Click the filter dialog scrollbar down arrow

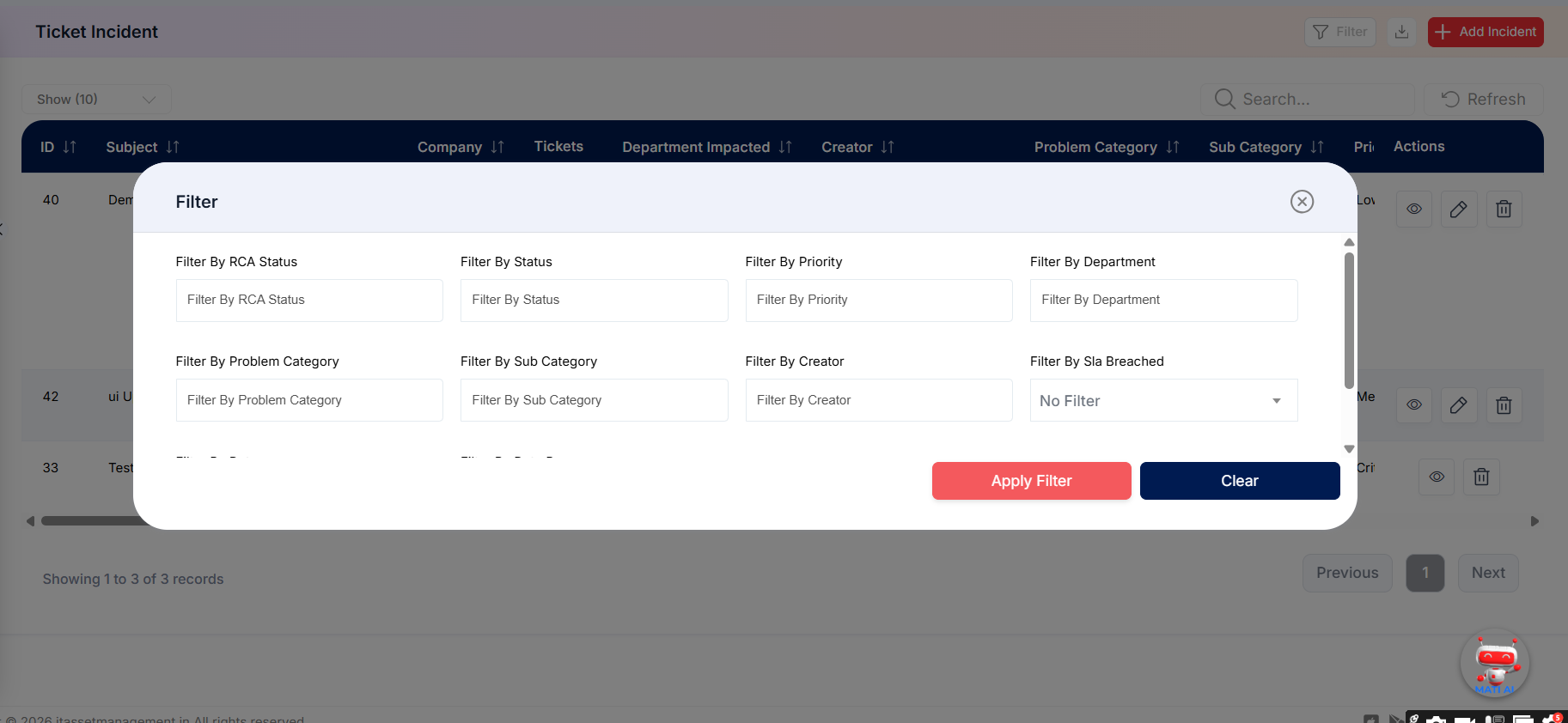click(x=1349, y=449)
